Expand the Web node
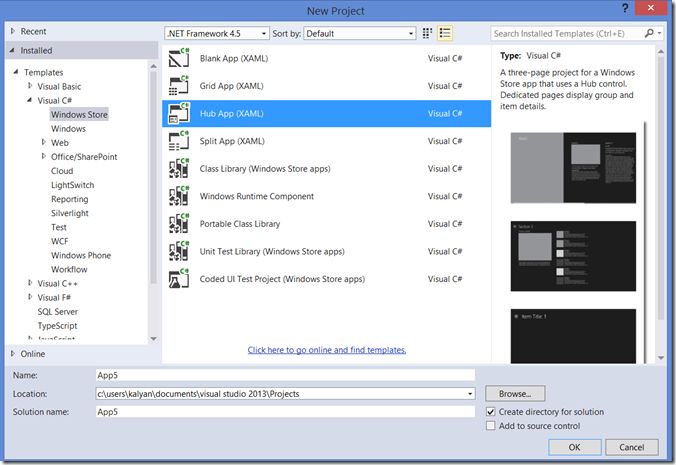Viewport: 676px width, 465px height. (x=44, y=142)
